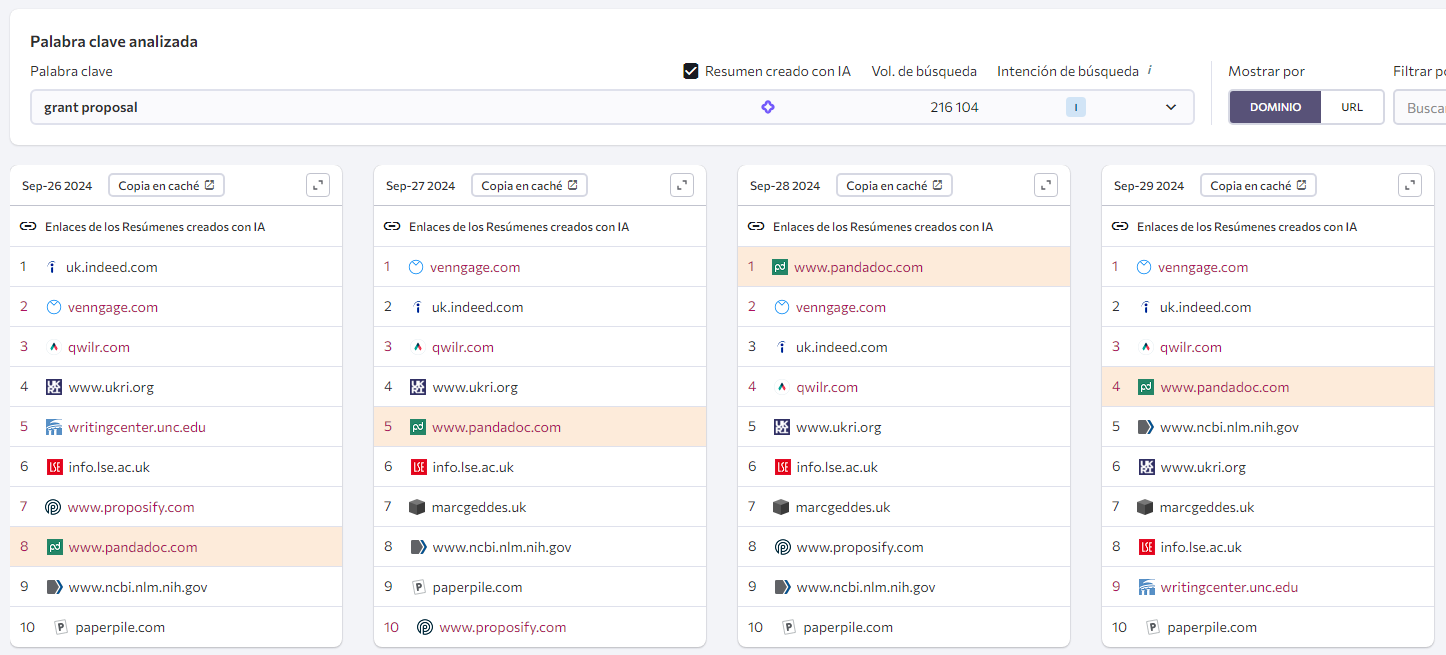Open venngage.com link in Sep-27 column
The width and height of the screenshot is (1446, 655).
coord(475,267)
